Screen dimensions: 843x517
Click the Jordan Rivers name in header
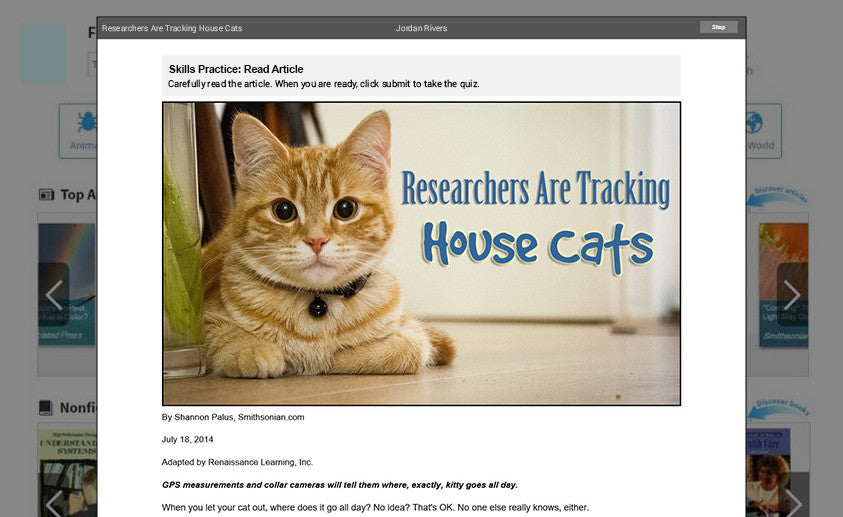coord(421,28)
